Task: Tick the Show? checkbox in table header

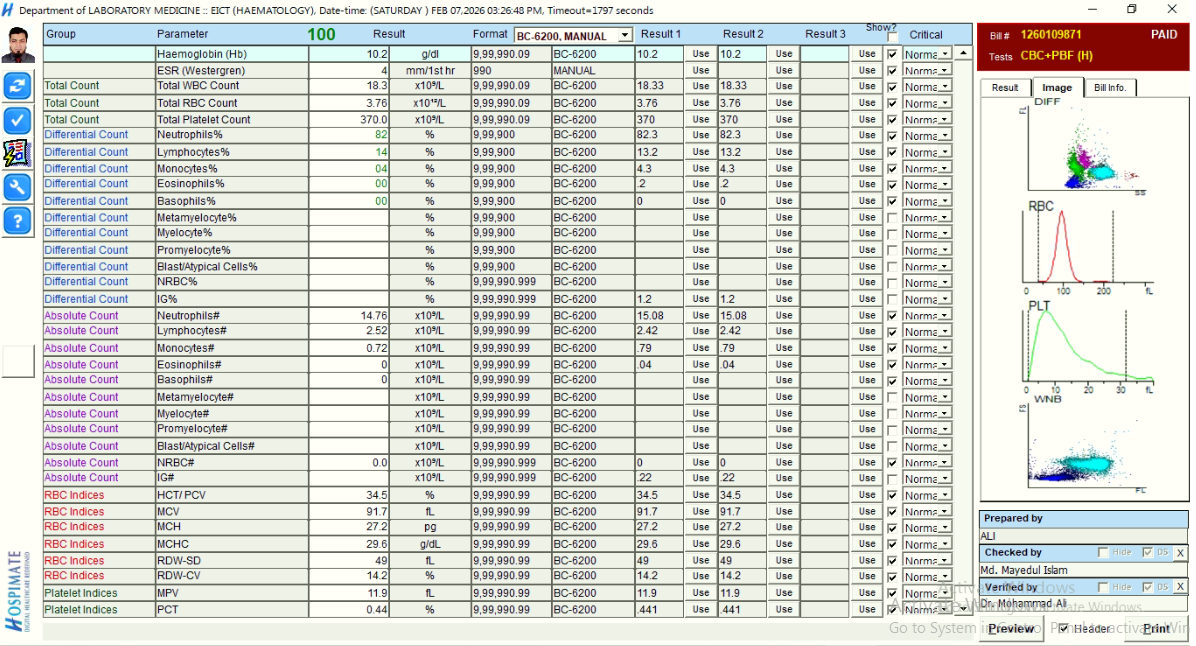Action: click(x=893, y=37)
